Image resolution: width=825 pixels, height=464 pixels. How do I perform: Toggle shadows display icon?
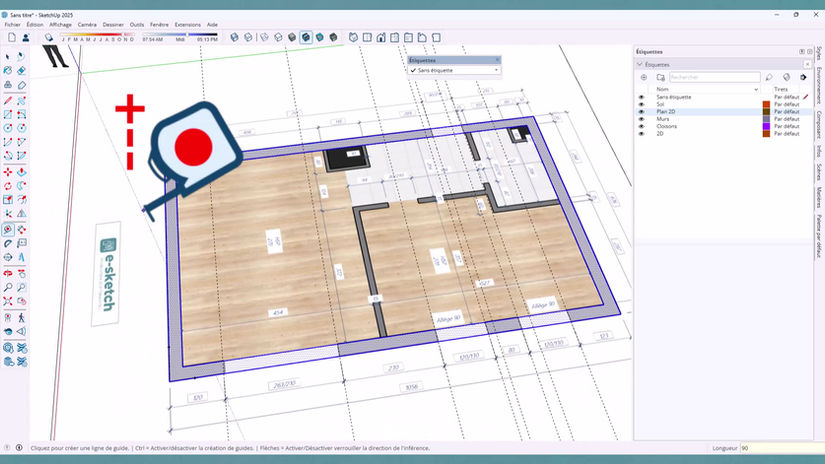coord(49,37)
